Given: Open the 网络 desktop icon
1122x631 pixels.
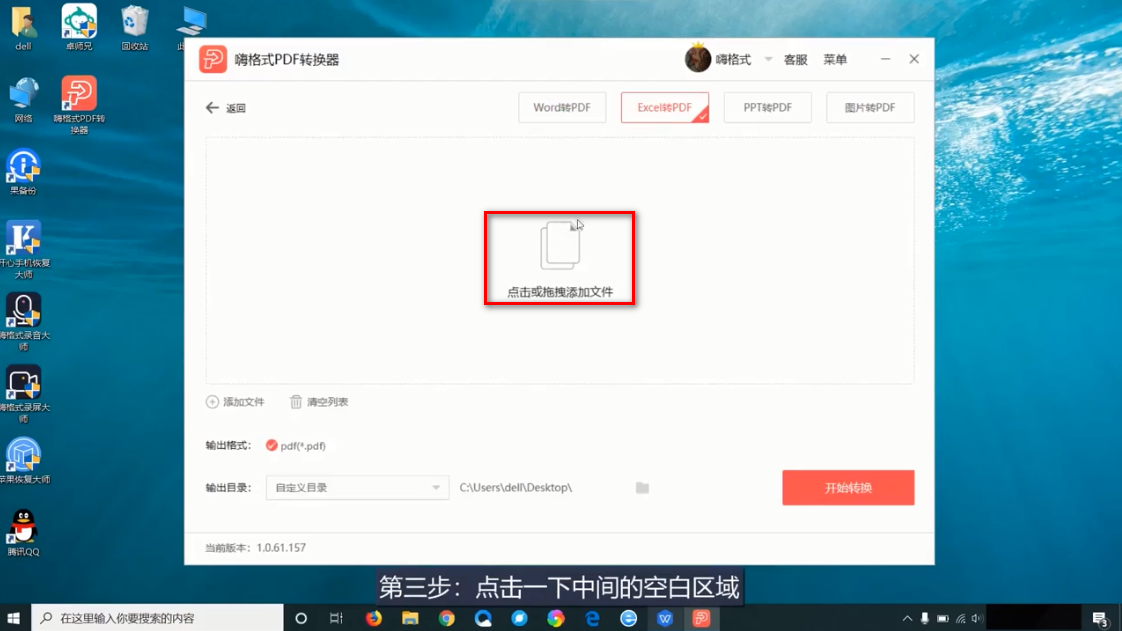Looking at the screenshot, I should point(23,94).
